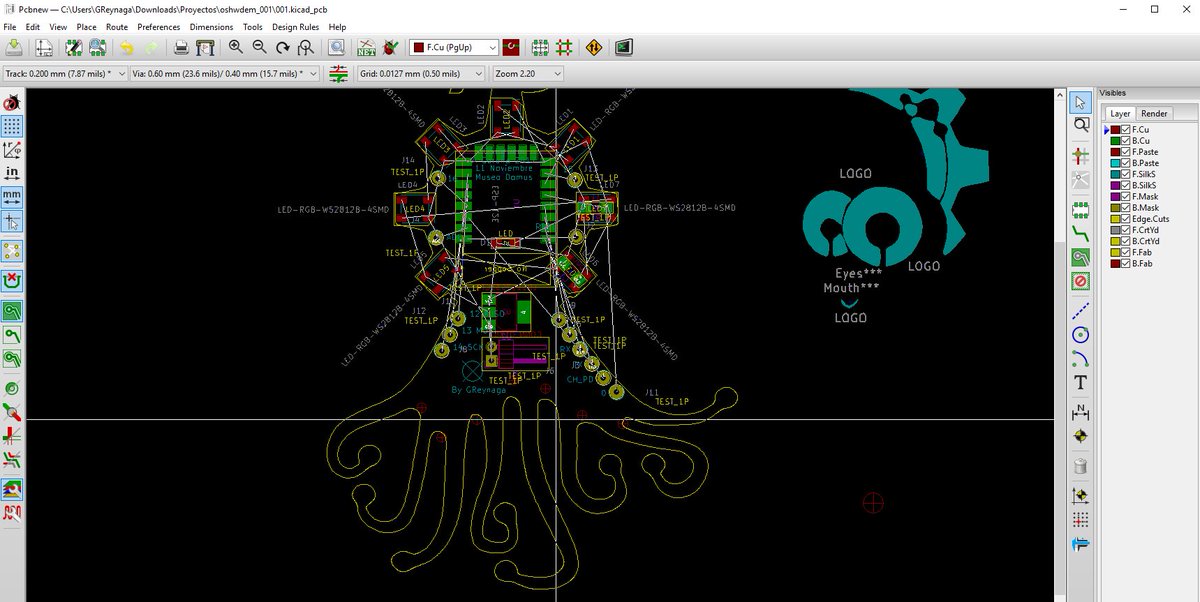Open the Plot (plotter) icon

pos(205,47)
